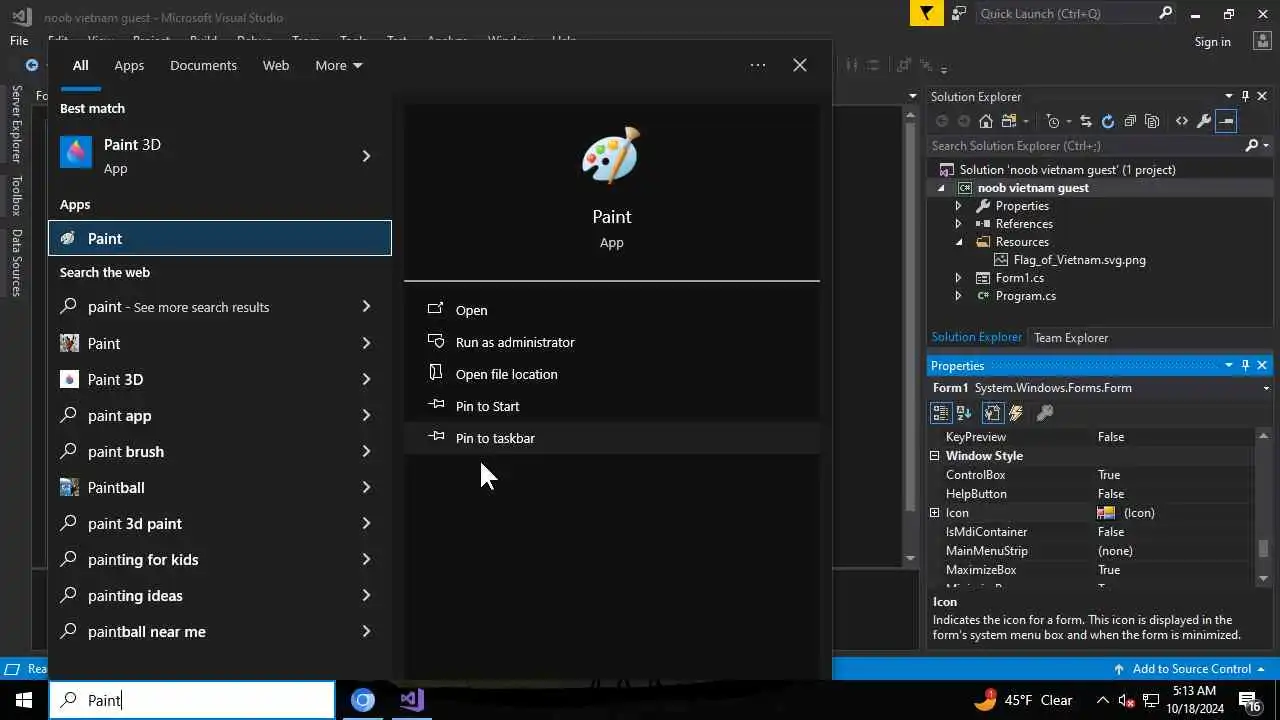Open the Team Explorer tab
Screen dimensions: 1280x720
[1071, 338]
